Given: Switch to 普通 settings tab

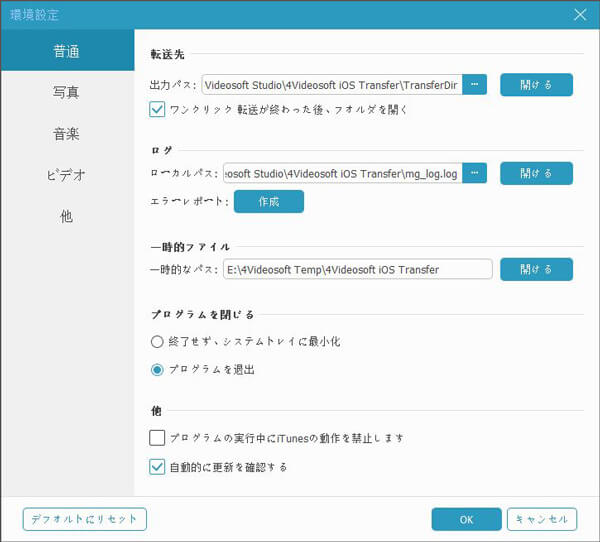Looking at the screenshot, I should coord(67,51).
